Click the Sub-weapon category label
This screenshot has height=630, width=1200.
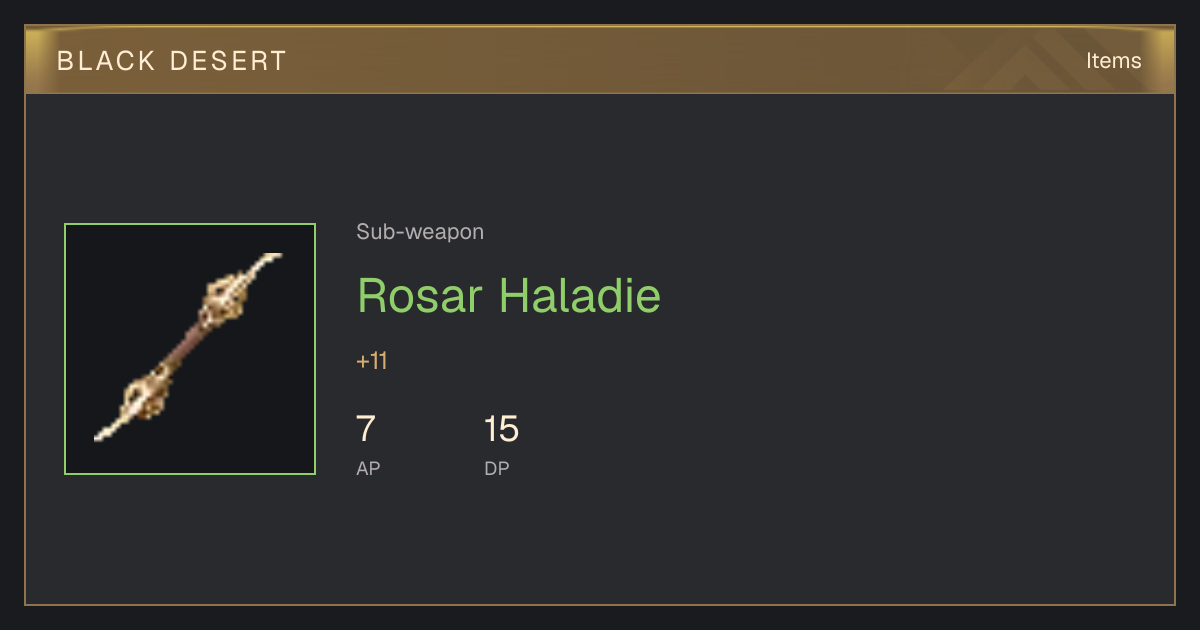[420, 232]
